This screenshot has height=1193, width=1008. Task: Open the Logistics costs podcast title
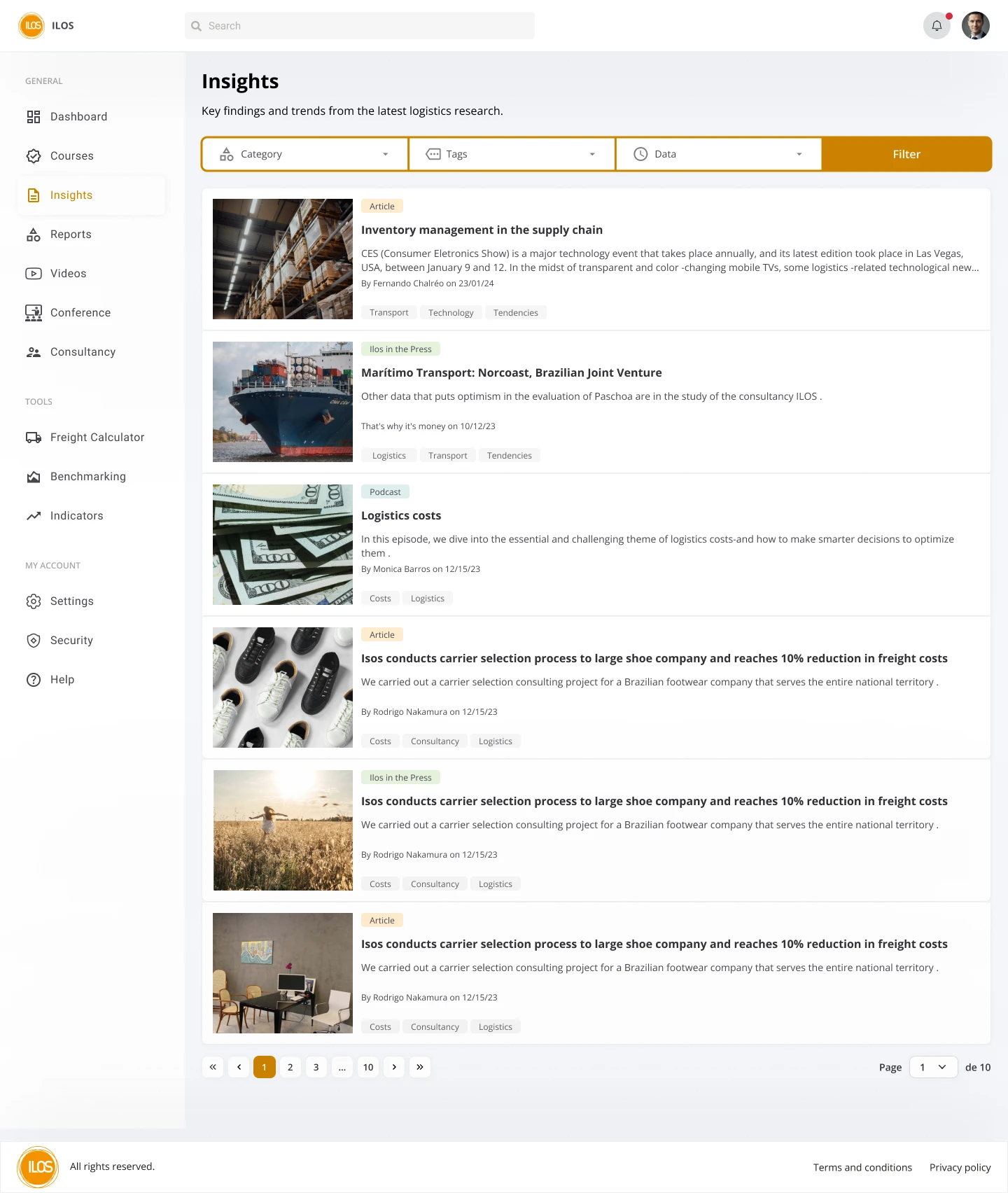pos(401,515)
